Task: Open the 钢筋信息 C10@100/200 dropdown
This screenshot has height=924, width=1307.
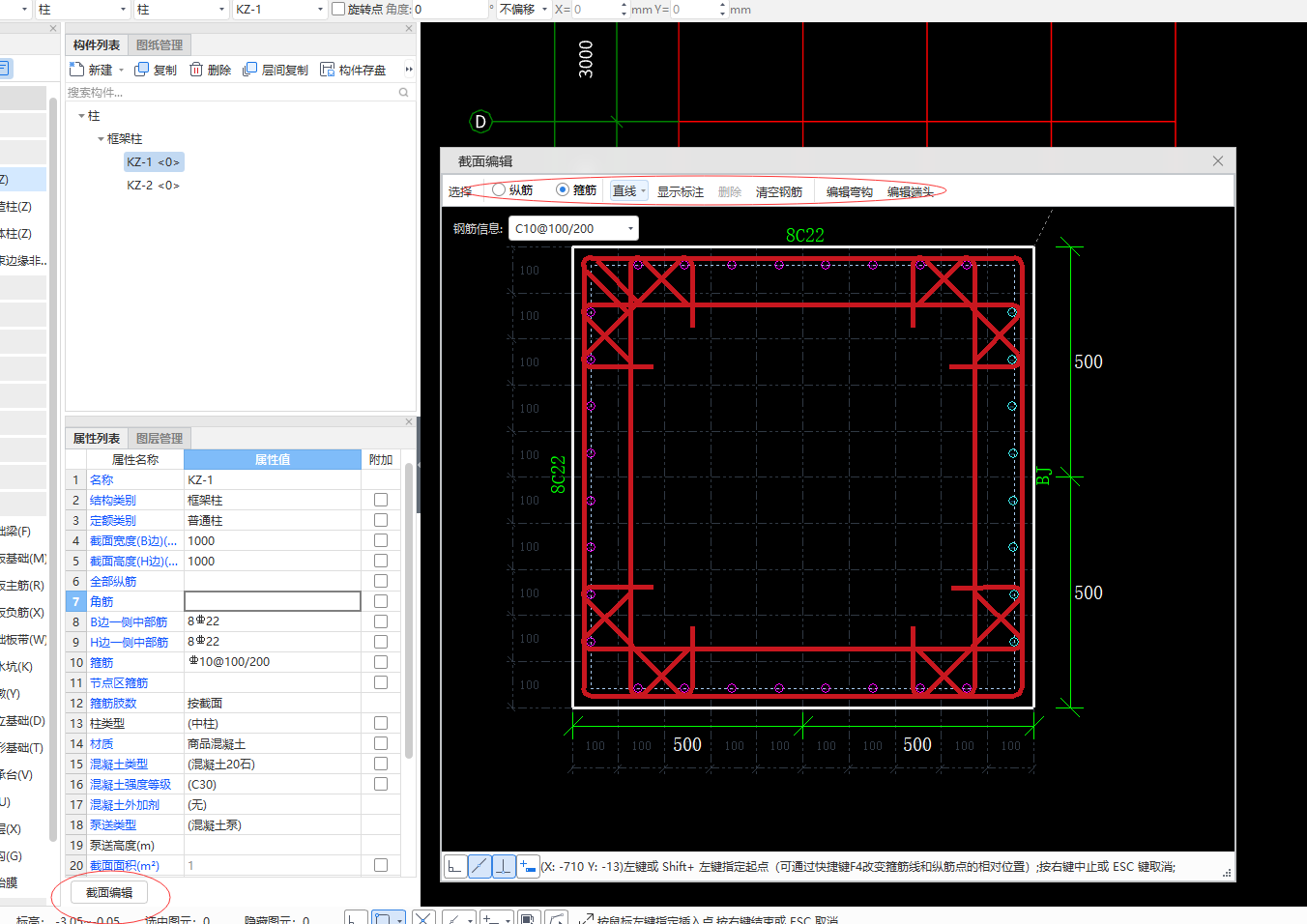Action: pyautogui.click(x=630, y=229)
